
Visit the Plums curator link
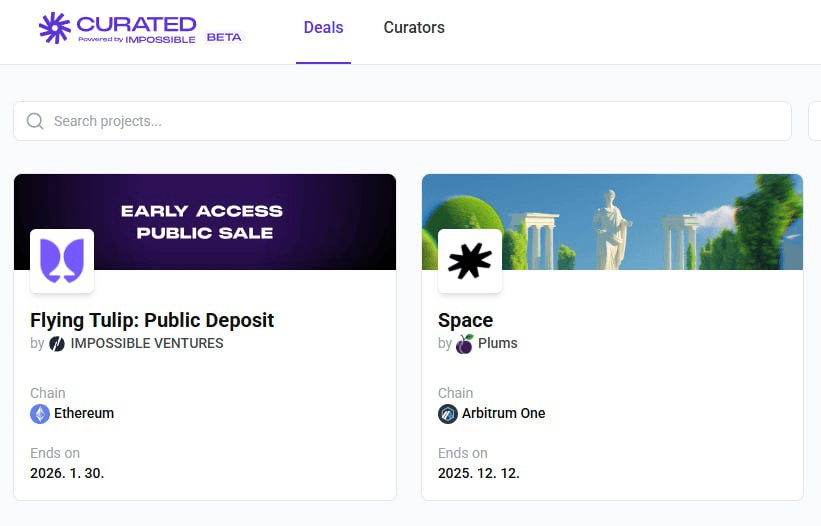coord(498,344)
